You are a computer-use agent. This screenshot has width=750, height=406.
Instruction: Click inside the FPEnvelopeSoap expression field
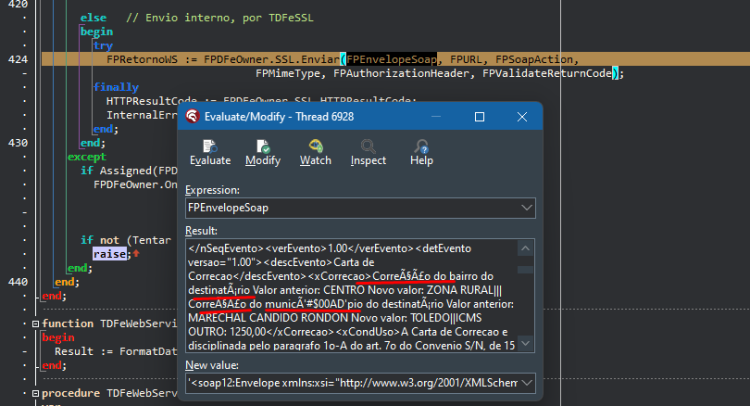pos(353,208)
